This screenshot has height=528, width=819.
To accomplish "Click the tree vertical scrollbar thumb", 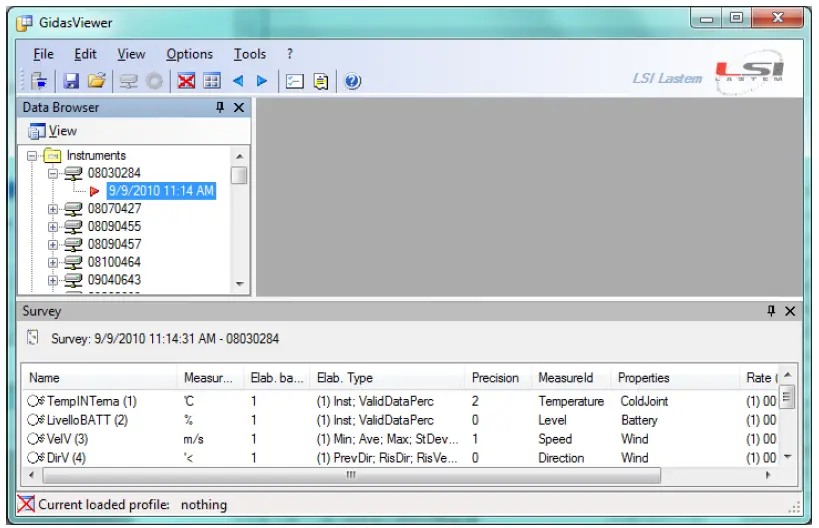I will [x=239, y=174].
